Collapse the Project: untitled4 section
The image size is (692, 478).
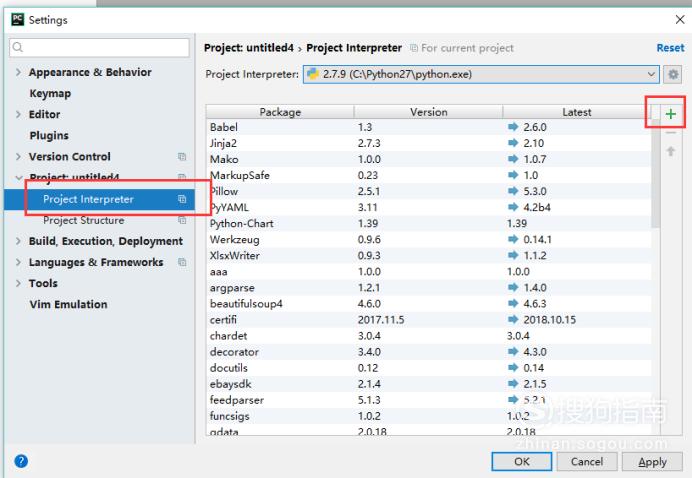19,177
